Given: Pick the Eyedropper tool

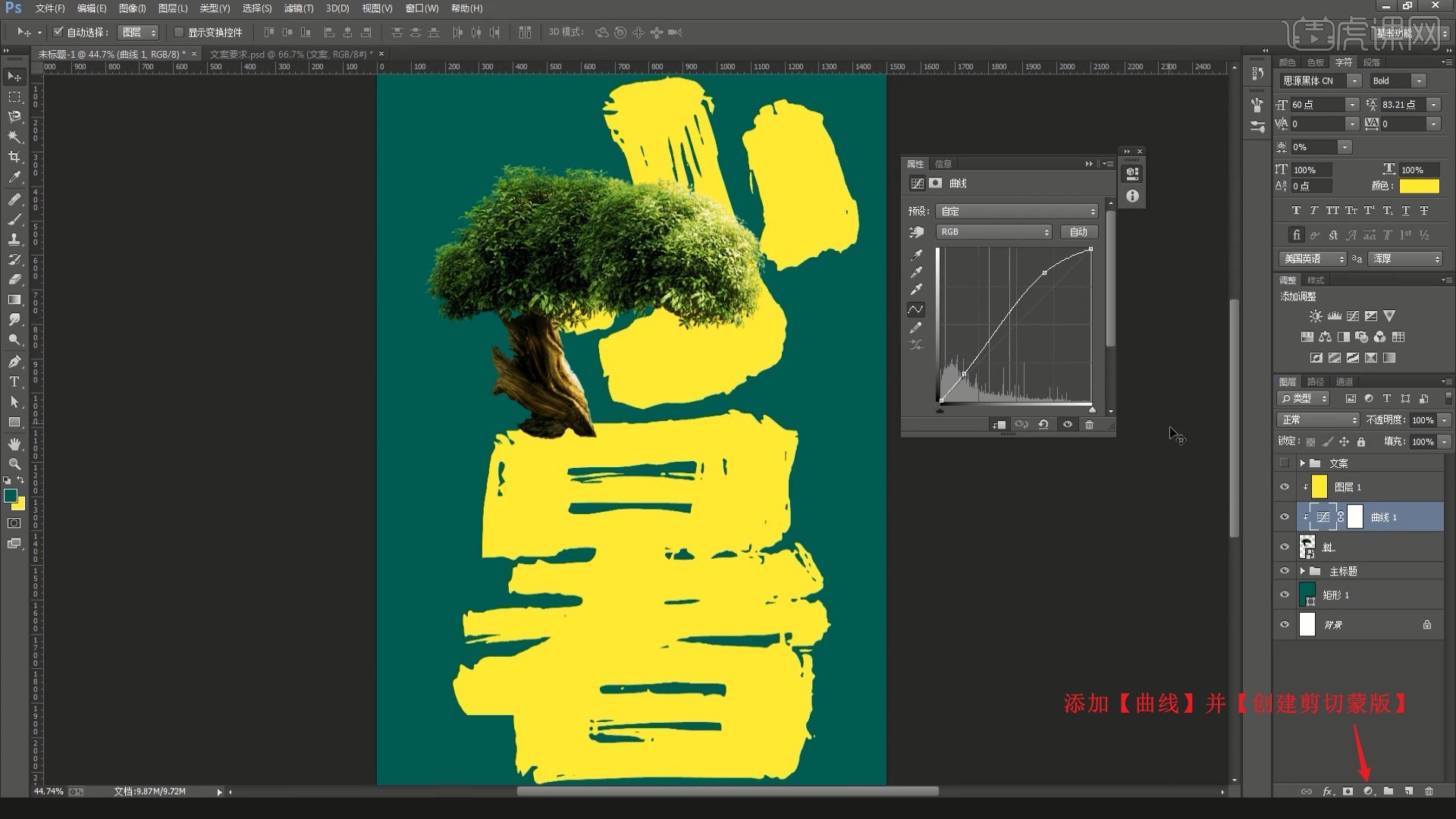Looking at the screenshot, I should click(14, 177).
